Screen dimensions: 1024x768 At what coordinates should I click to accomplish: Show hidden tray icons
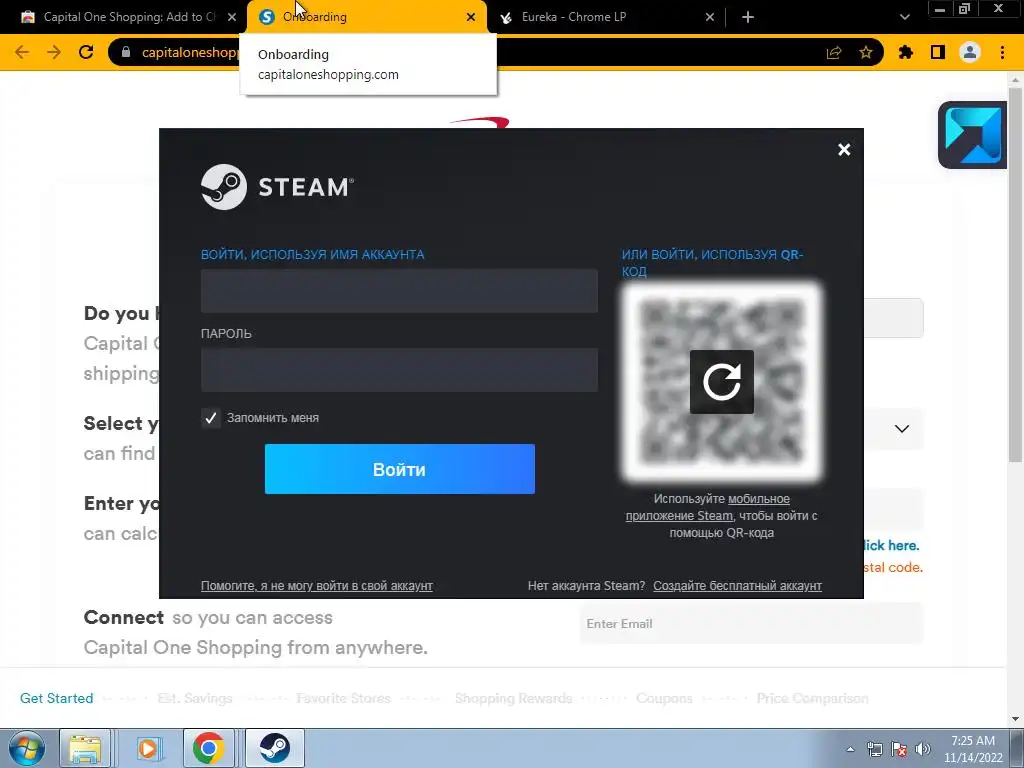[x=850, y=749]
